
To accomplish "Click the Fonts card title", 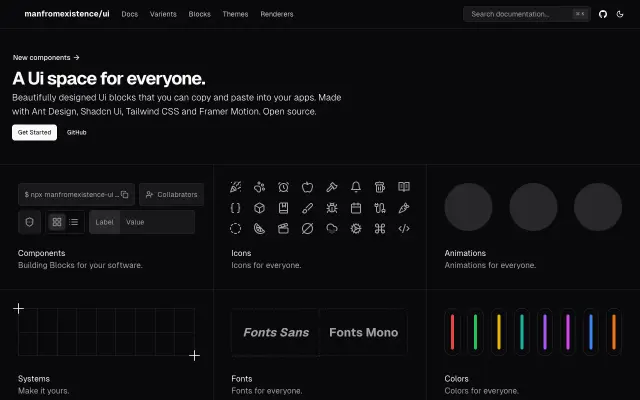I will [242, 379].
